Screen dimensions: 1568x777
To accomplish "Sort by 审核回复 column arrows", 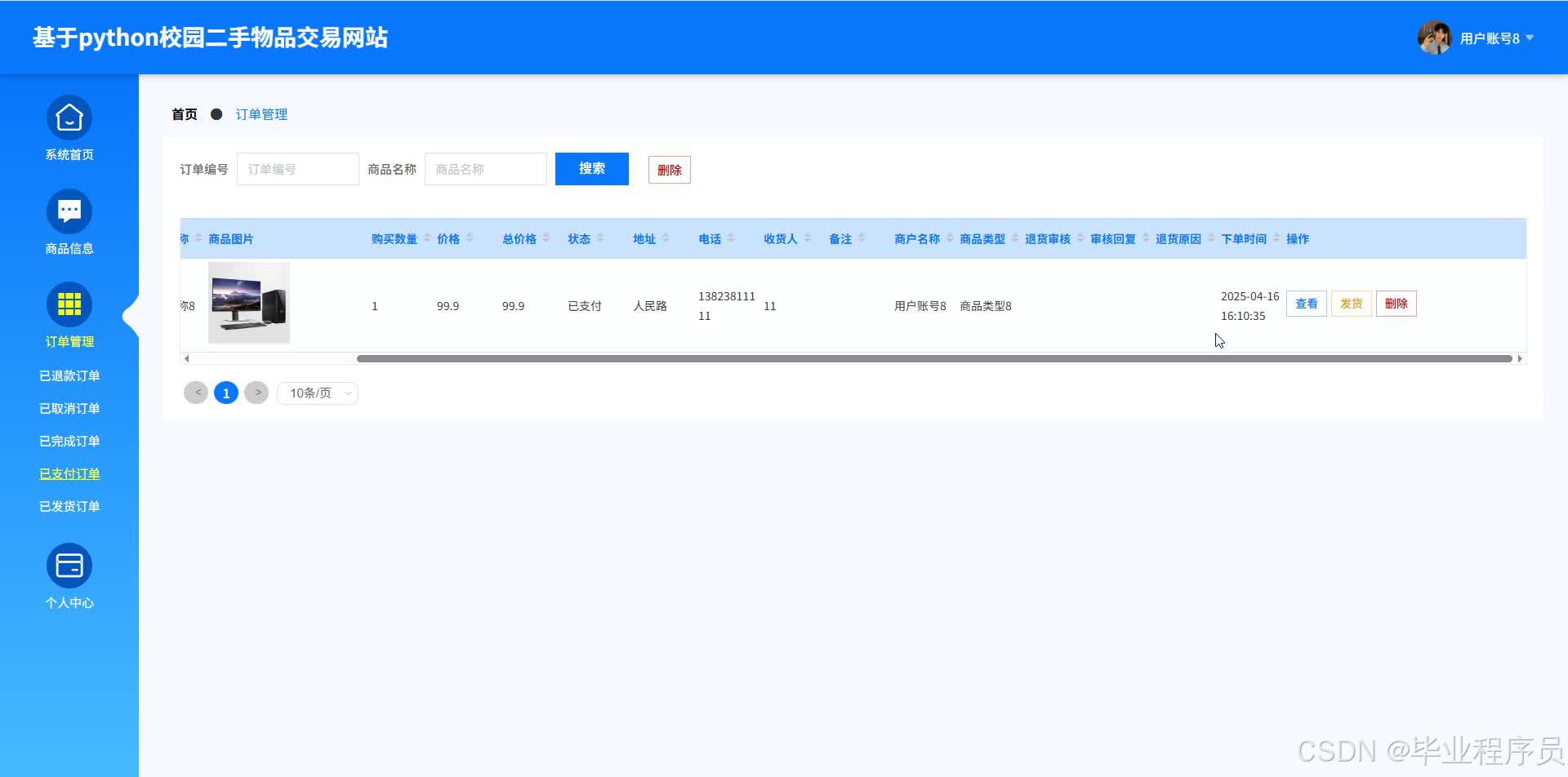I will pyautogui.click(x=1146, y=238).
